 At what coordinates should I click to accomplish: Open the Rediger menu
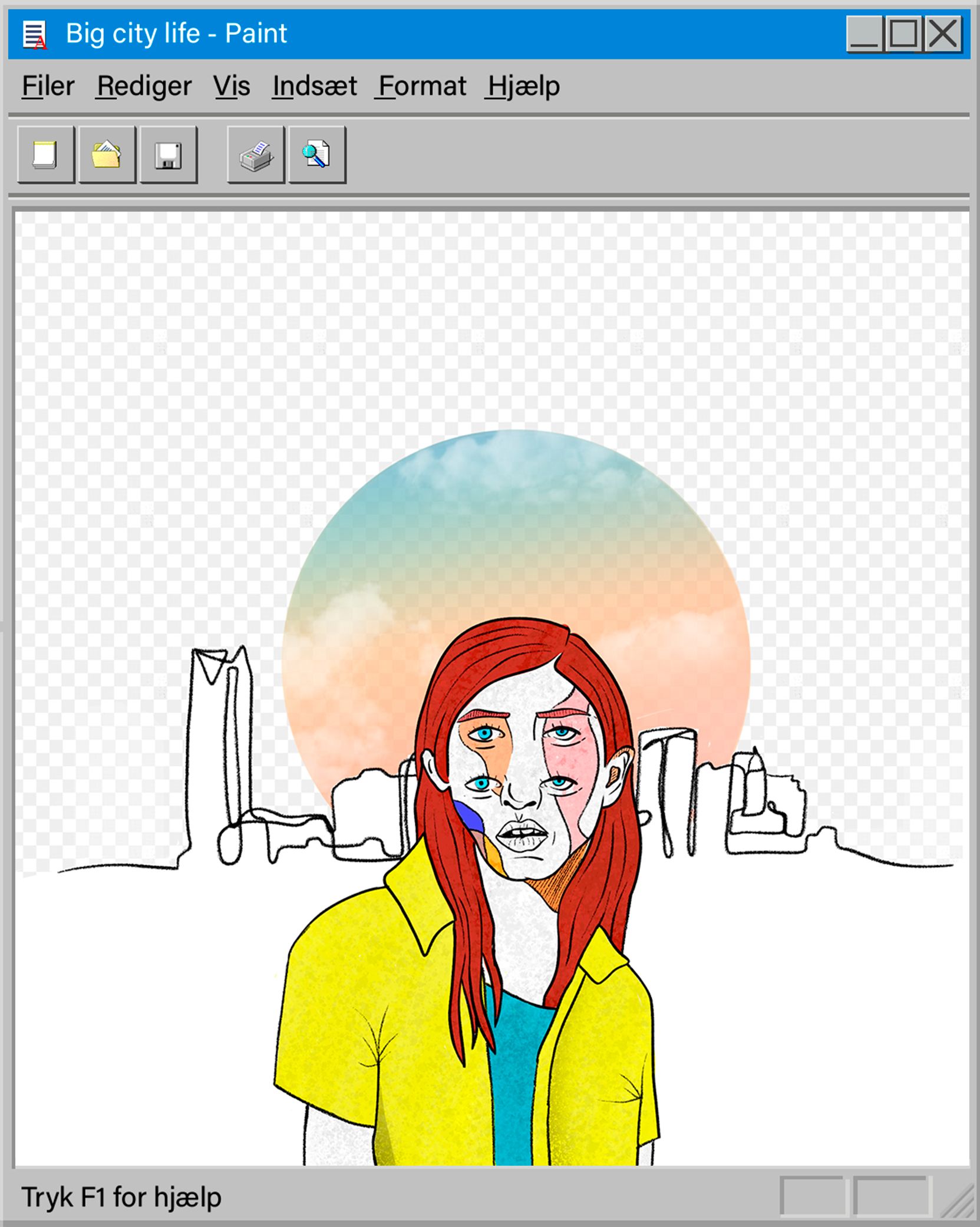click(x=144, y=86)
